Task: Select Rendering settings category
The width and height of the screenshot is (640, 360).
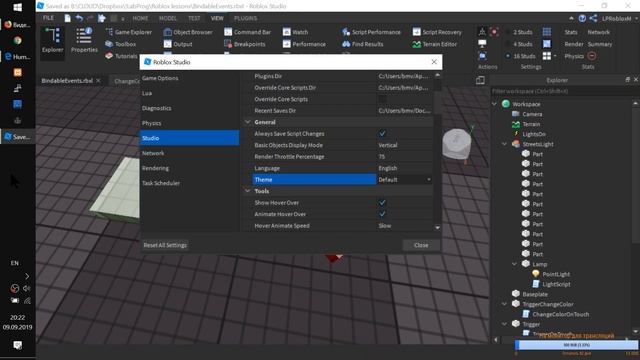Action: coord(189,168)
